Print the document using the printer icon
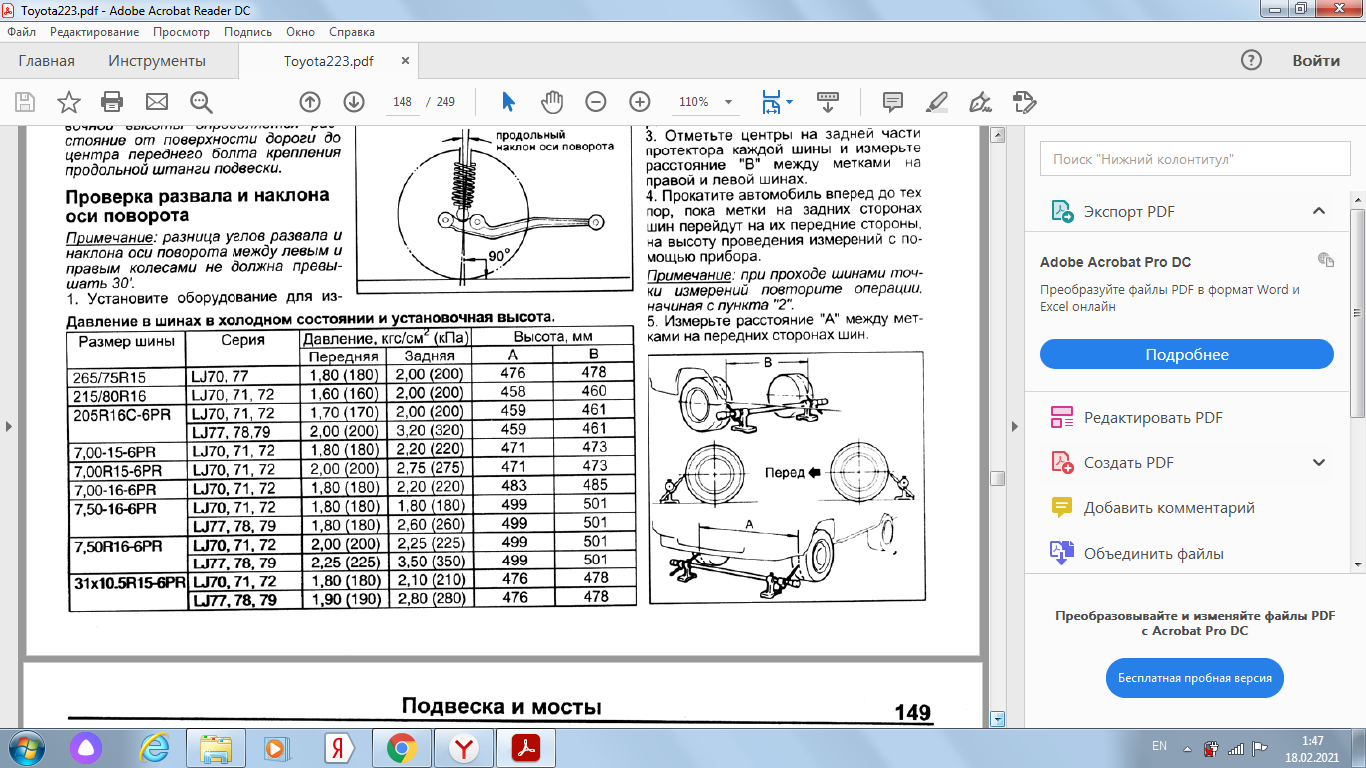The width and height of the screenshot is (1366, 768). point(112,102)
